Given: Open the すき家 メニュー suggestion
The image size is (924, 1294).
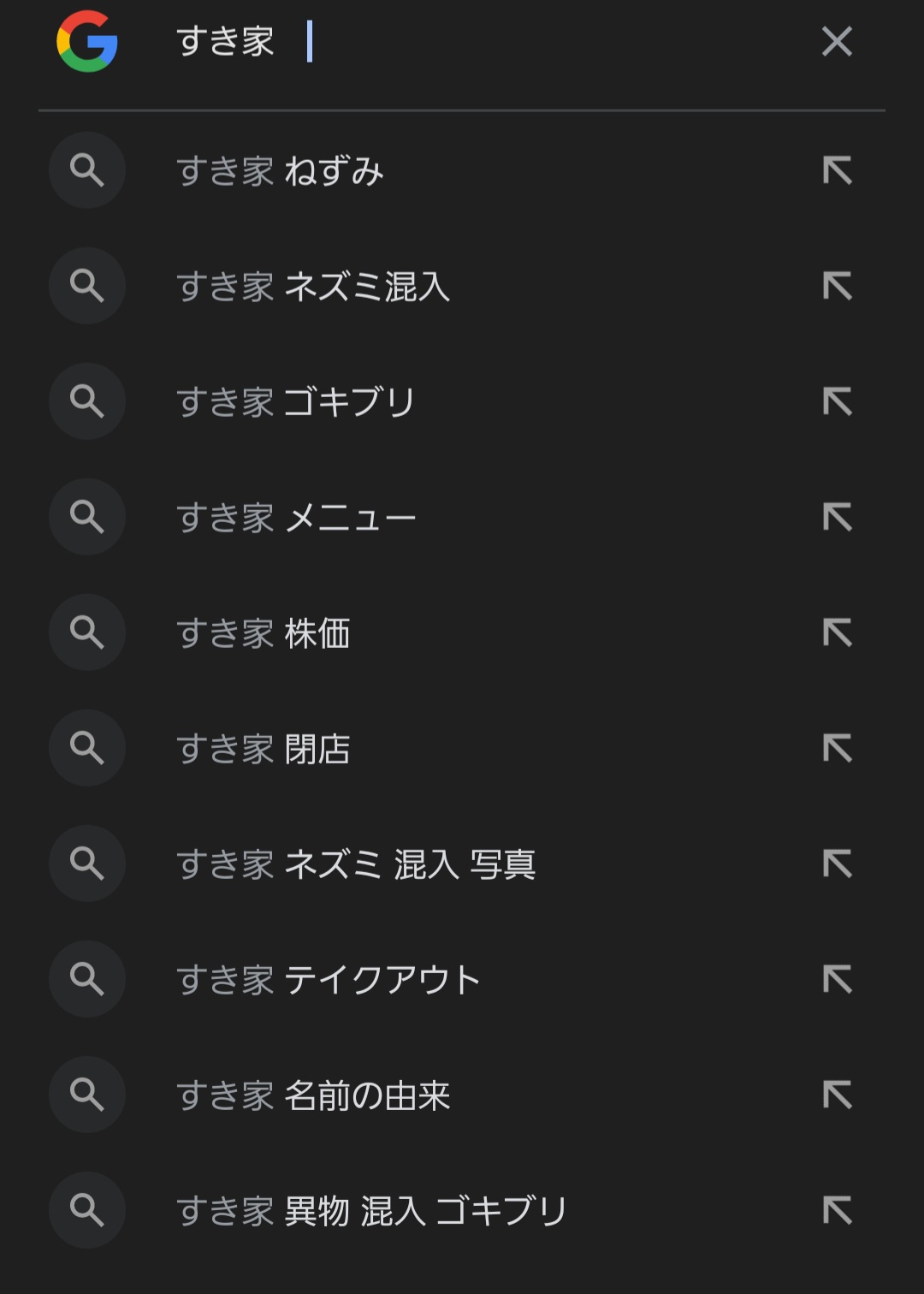Looking at the screenshot, I should point(296,517).
